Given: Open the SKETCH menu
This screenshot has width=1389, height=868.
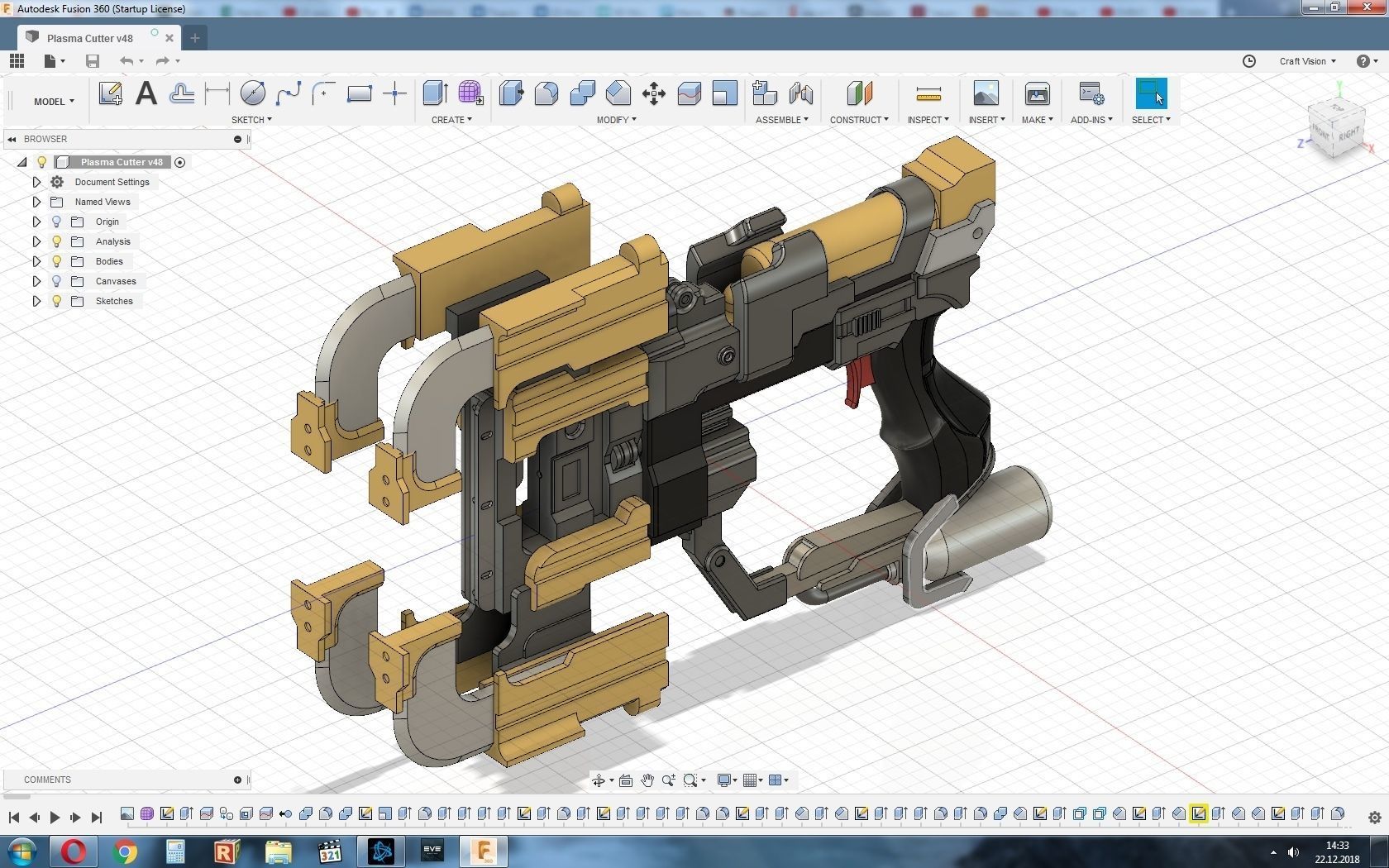Looking at the screenshot, I should click(251, 120).
